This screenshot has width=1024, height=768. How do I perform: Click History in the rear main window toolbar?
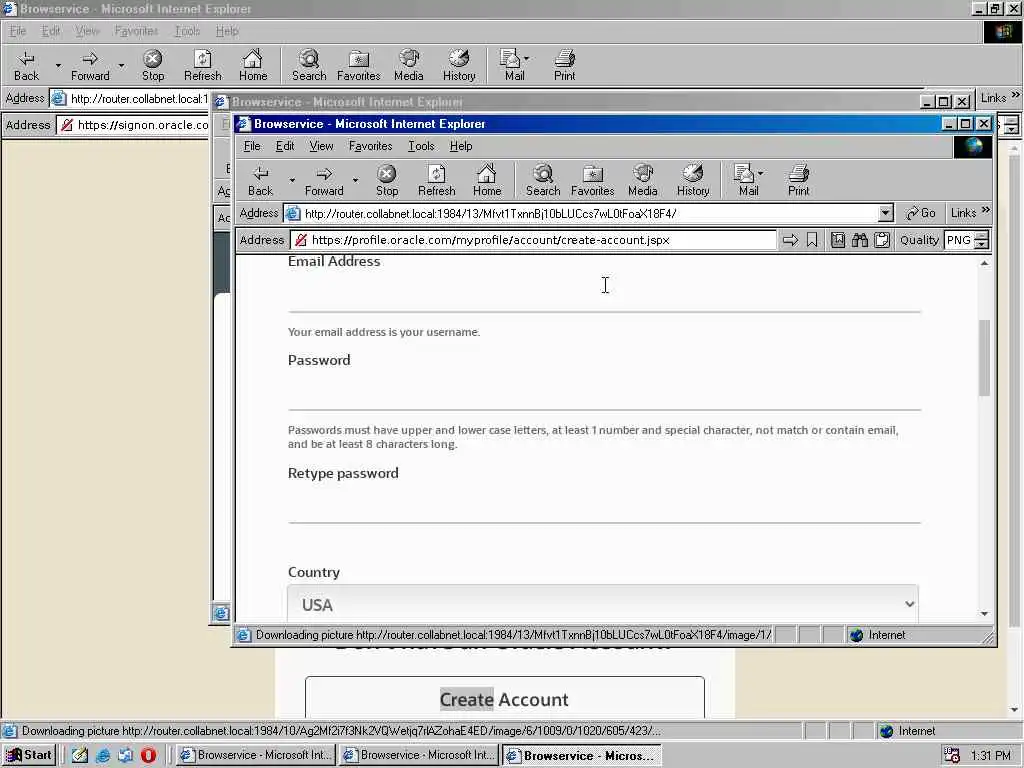click(x=459, y=65)
